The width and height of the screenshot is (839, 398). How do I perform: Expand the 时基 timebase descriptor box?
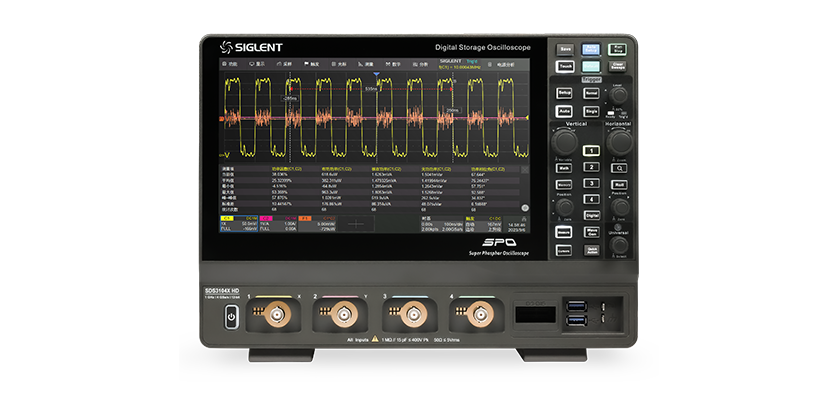(441, 224)
